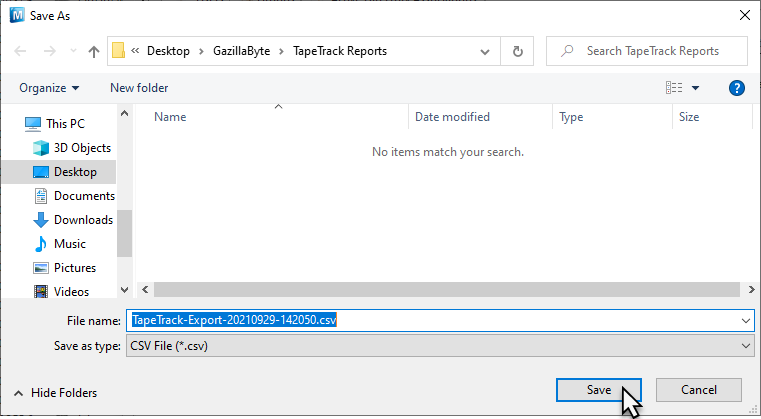Viewport: 761px width, 419px height.
Task: Expand the arrow after GazillaByte in path
Action: click(281, 51)
